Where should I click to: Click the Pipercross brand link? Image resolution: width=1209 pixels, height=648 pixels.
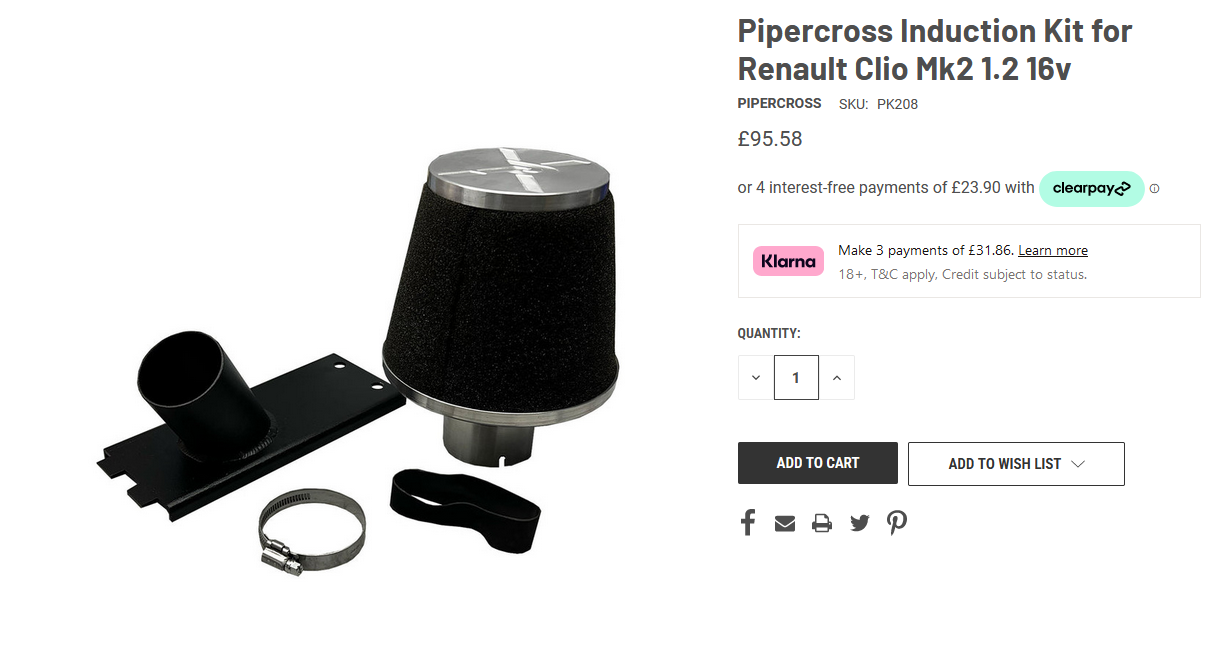coord(780,103)
